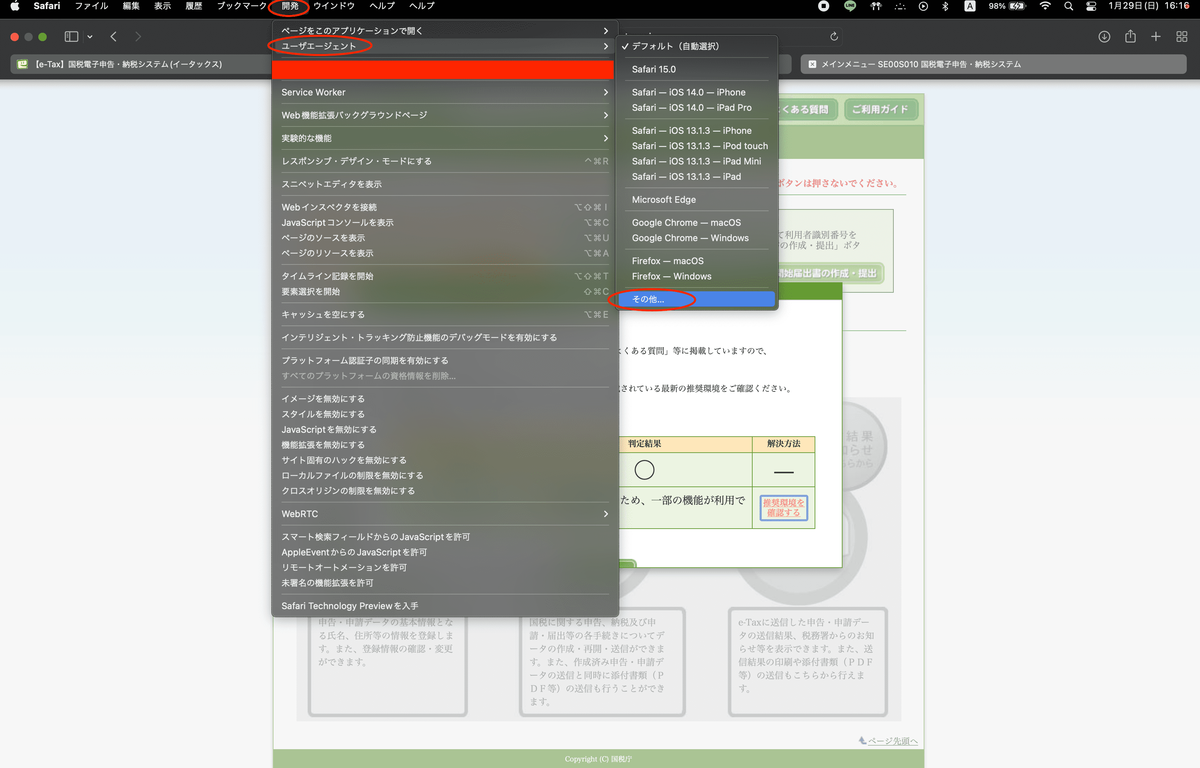Choose Google Chrome — macOS user agent
1200x768 pixels.
click(x=697, y=222)
